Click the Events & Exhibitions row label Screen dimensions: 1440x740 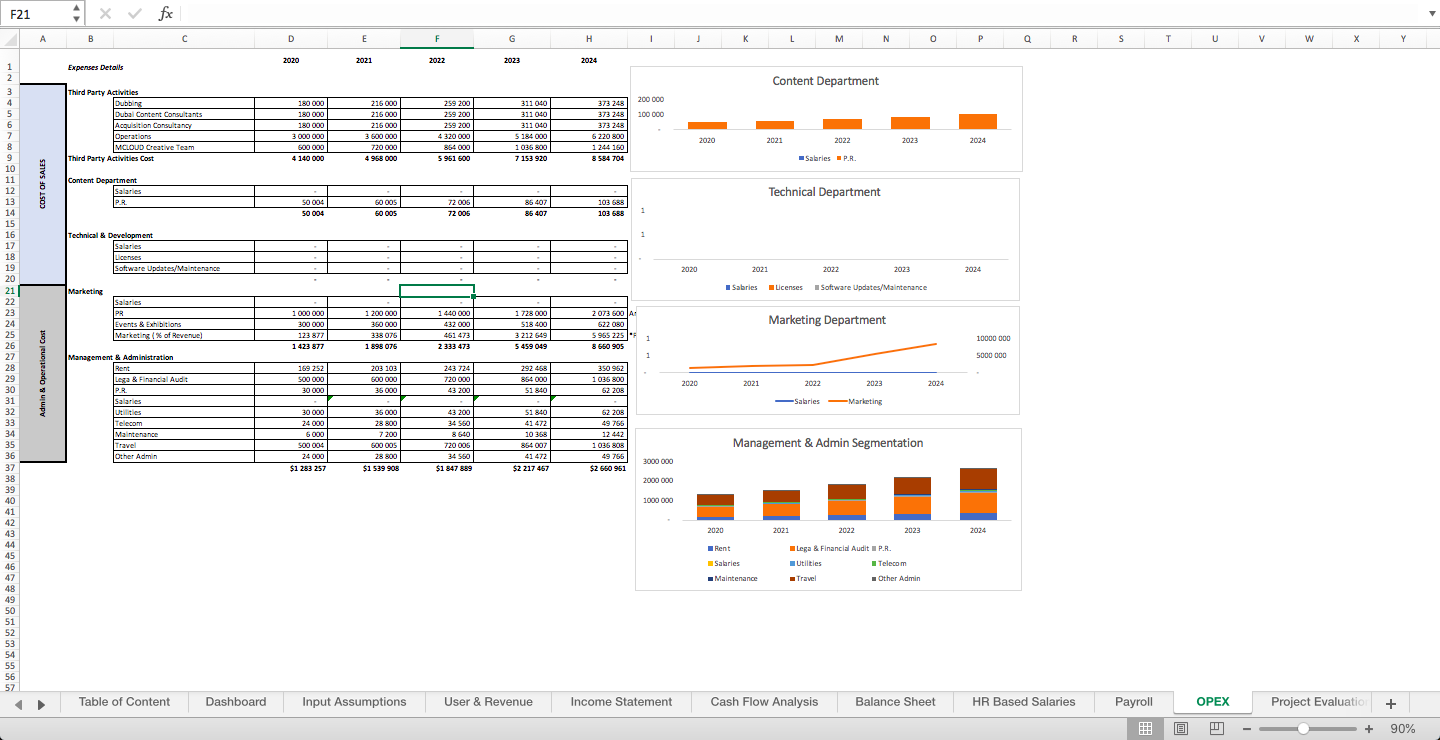tap(184, 324)
